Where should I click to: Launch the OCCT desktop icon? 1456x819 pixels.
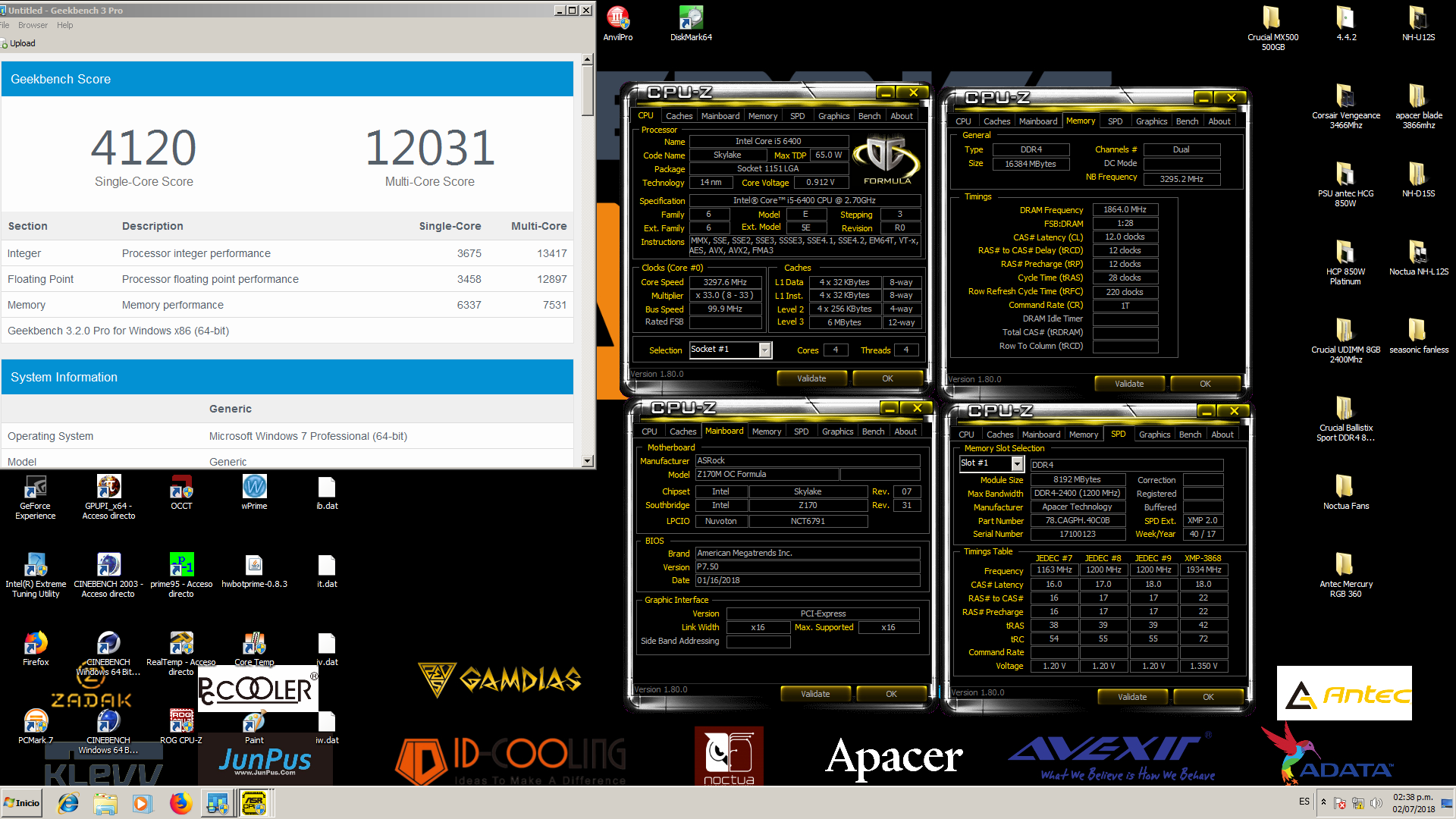[x=181, y=492]
